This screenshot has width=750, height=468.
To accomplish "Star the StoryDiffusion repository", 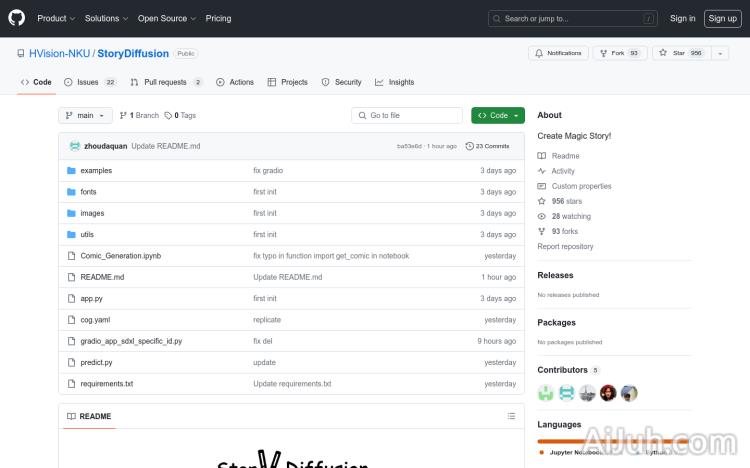I will pyautogui.click(x=678, y=53).
